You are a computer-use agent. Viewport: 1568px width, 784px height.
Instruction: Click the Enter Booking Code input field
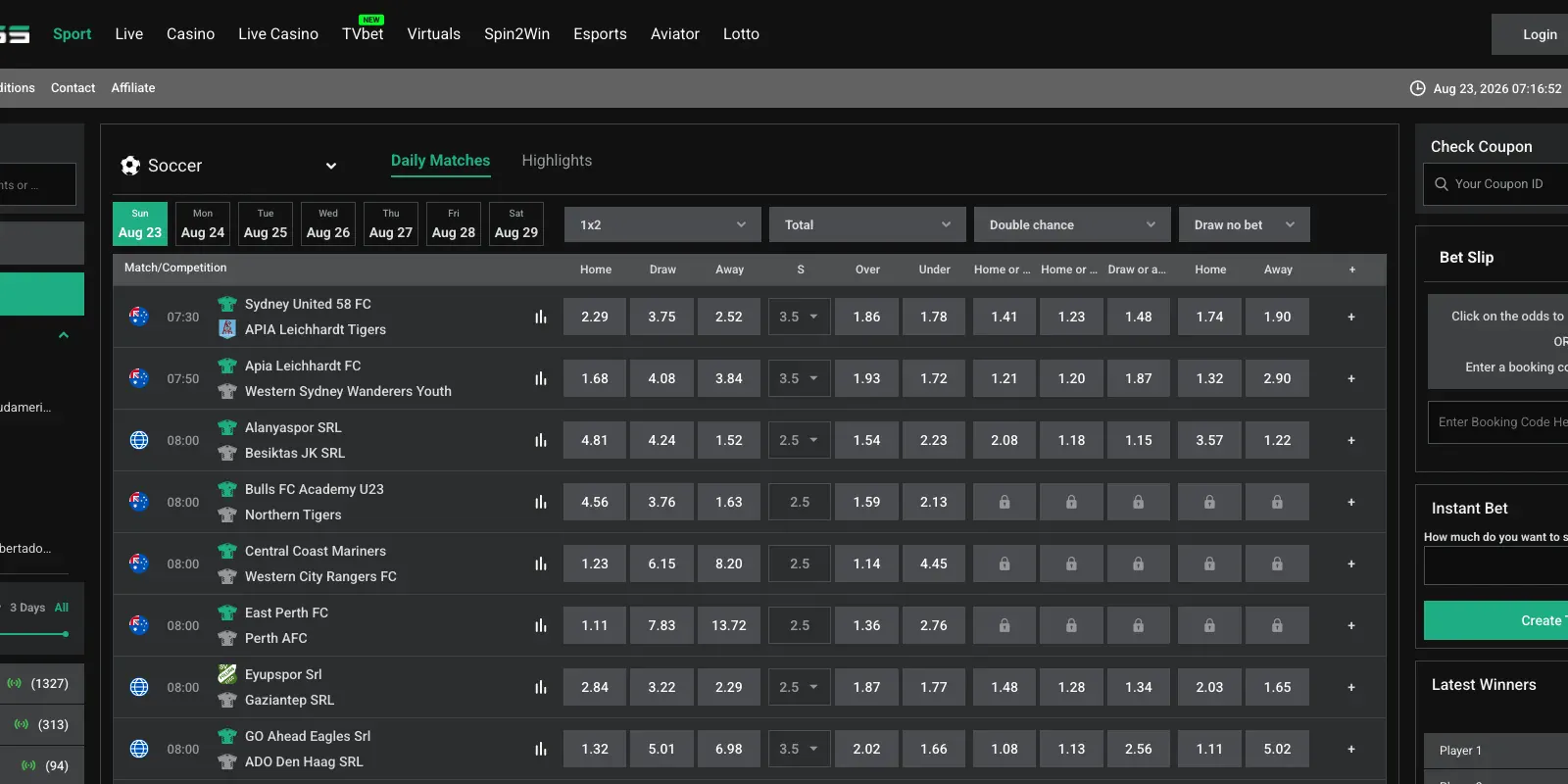(1497, 422)
